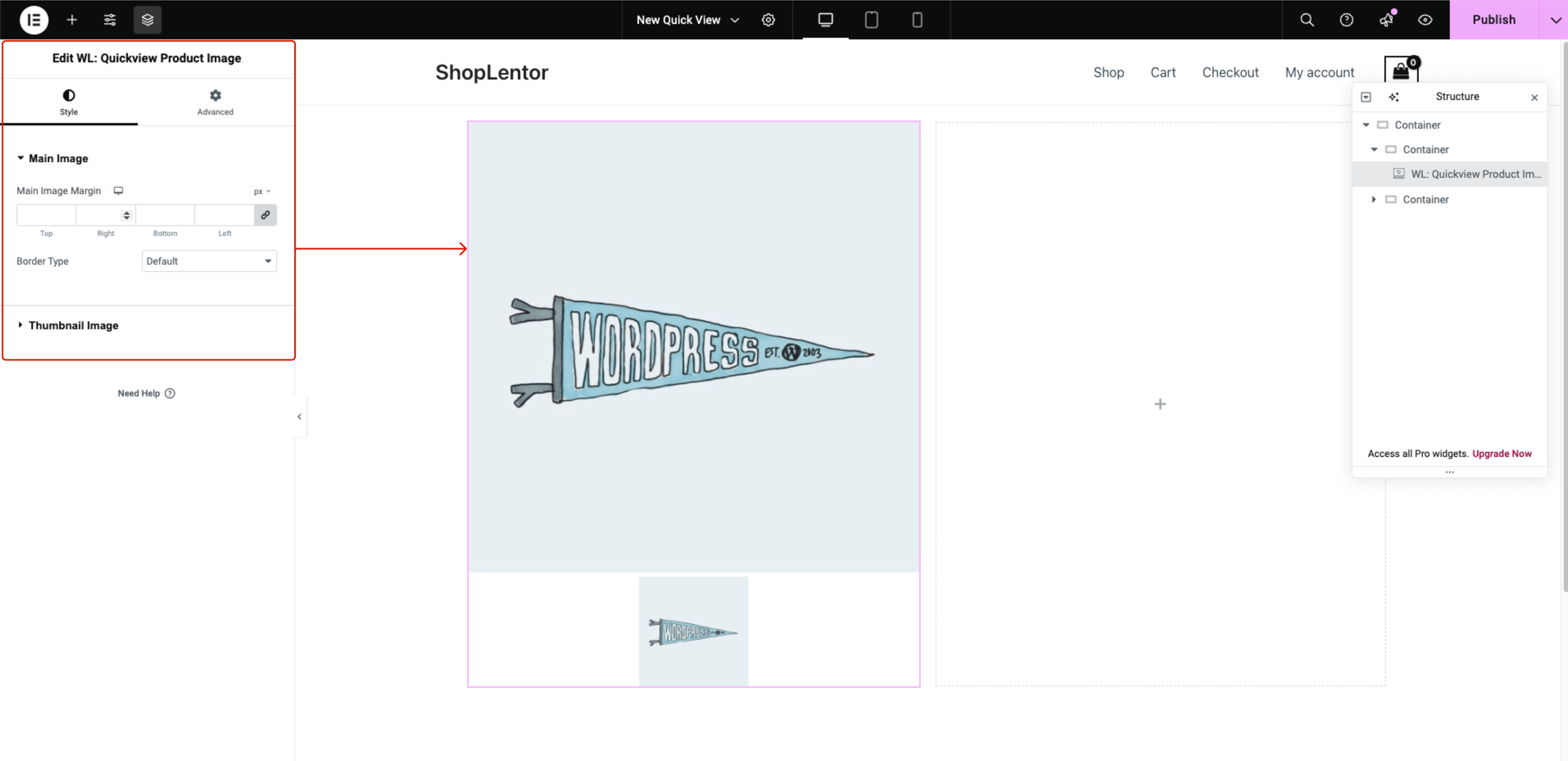This screenshot has width=1568, height=761.
Task: Switch to tablet view mode
Action: point(871,20)
